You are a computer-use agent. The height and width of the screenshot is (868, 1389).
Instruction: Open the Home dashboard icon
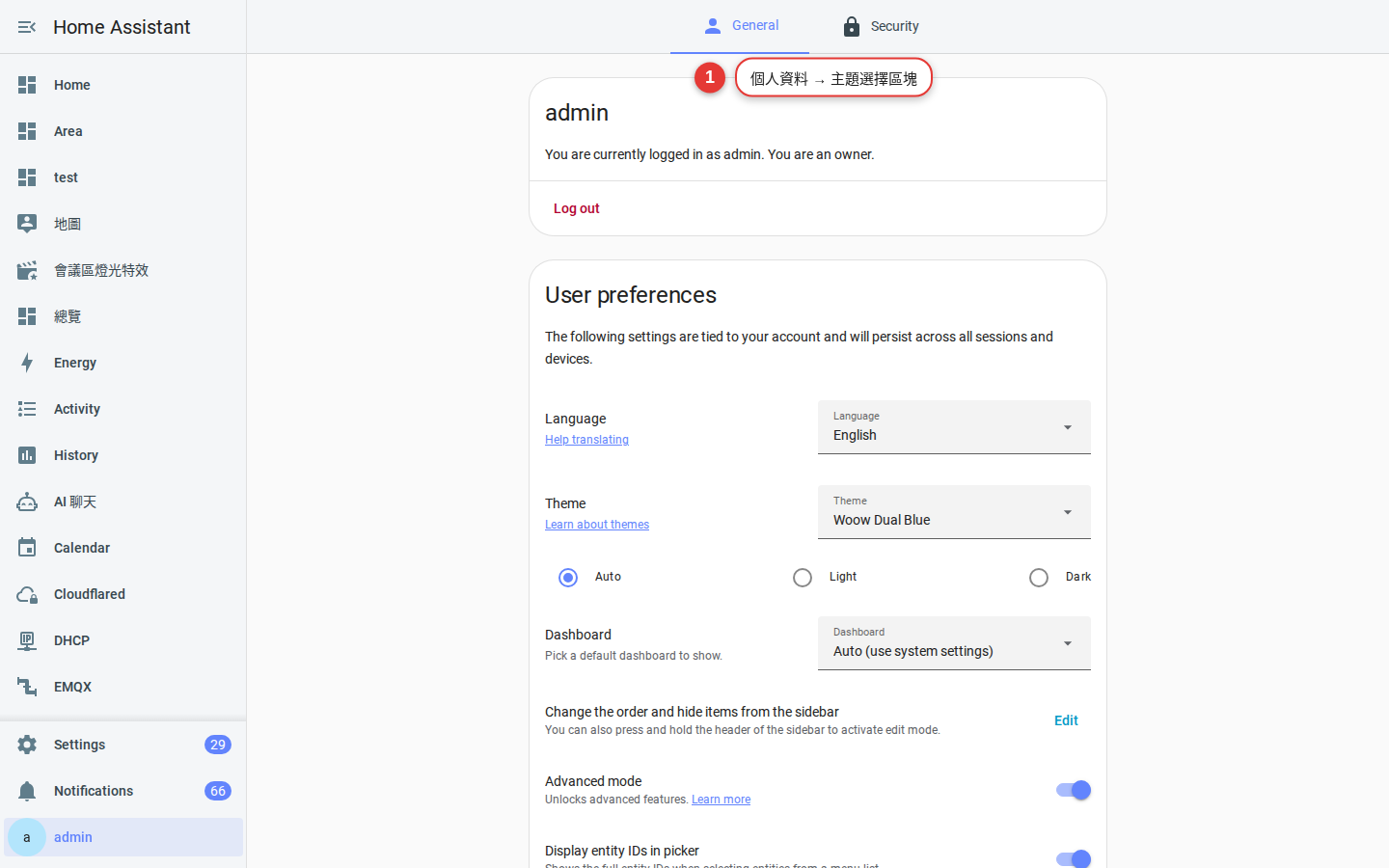27,85
